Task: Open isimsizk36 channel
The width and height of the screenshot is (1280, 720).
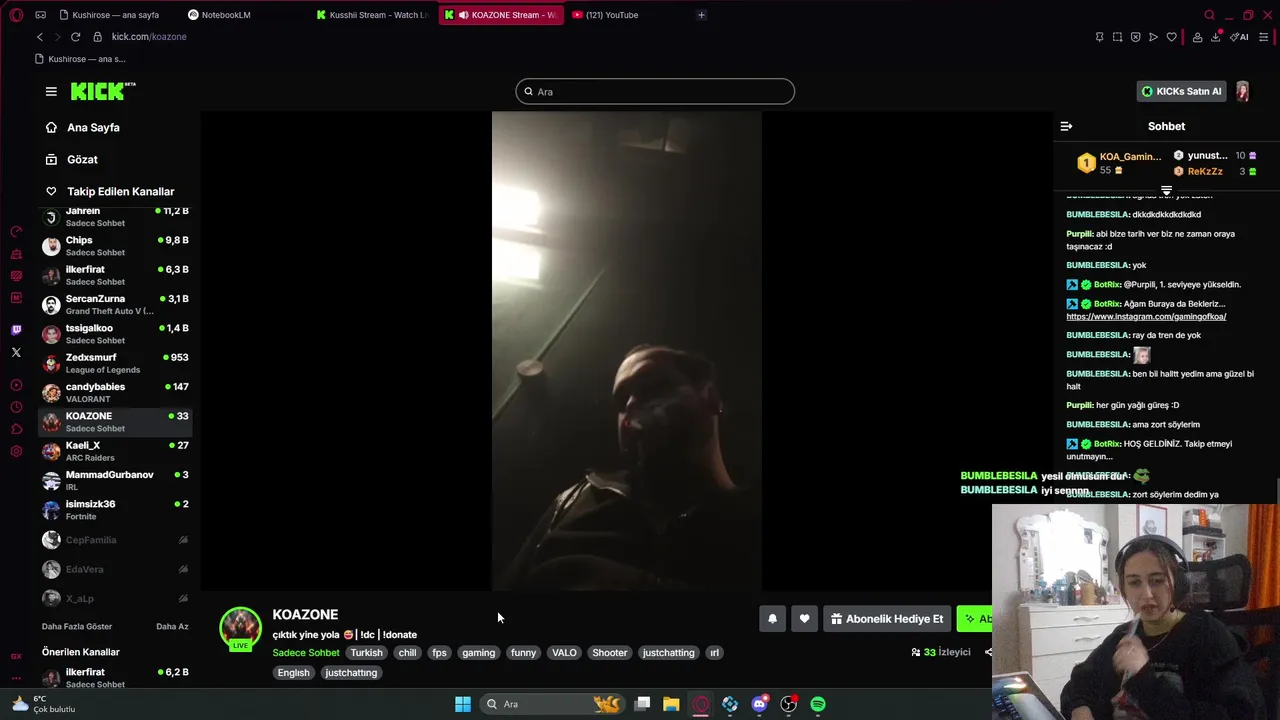Action: tap(115, 510)
